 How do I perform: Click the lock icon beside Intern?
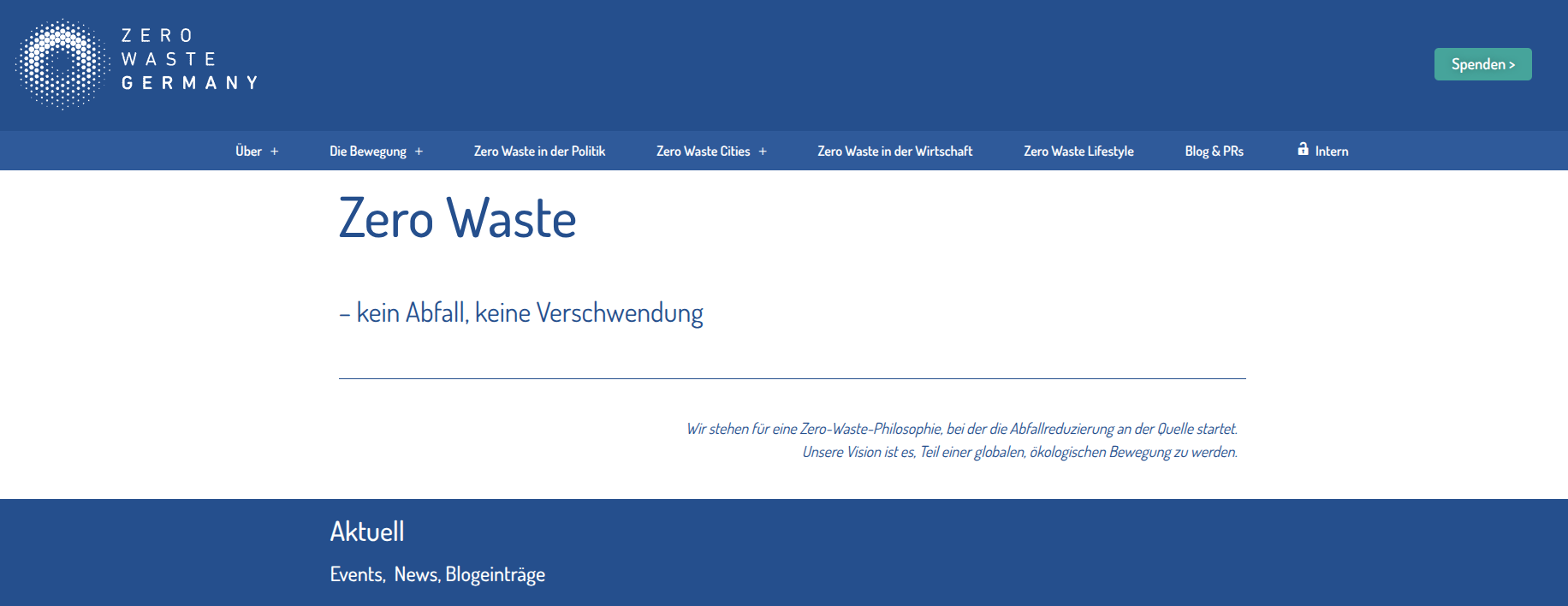[1303, 149]
